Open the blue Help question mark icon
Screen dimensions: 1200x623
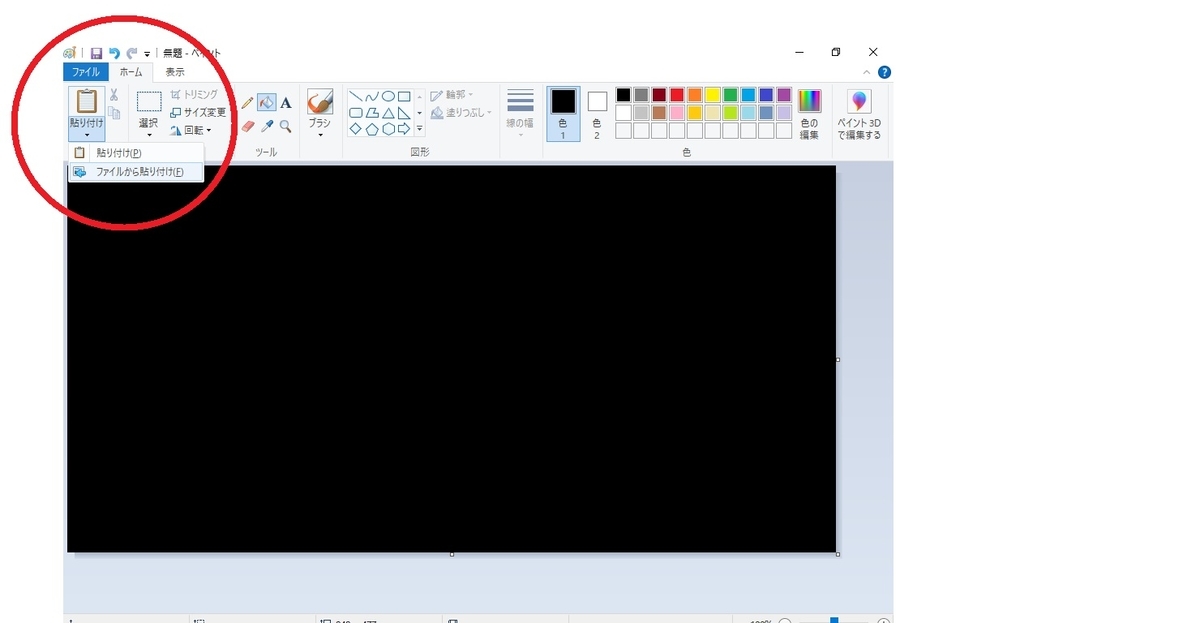(x=884, y=72)
